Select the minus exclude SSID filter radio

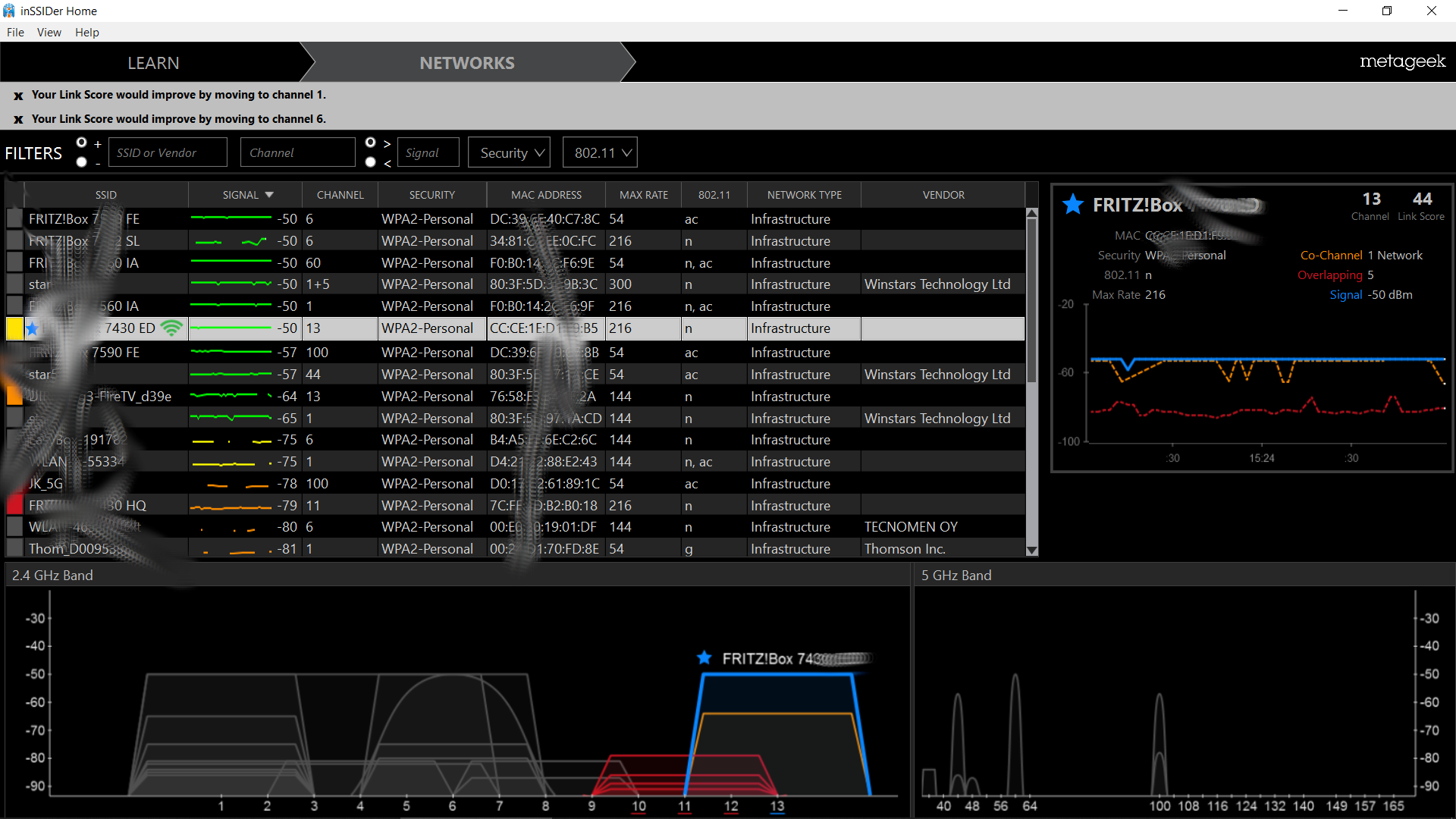(x=82, y=162)
